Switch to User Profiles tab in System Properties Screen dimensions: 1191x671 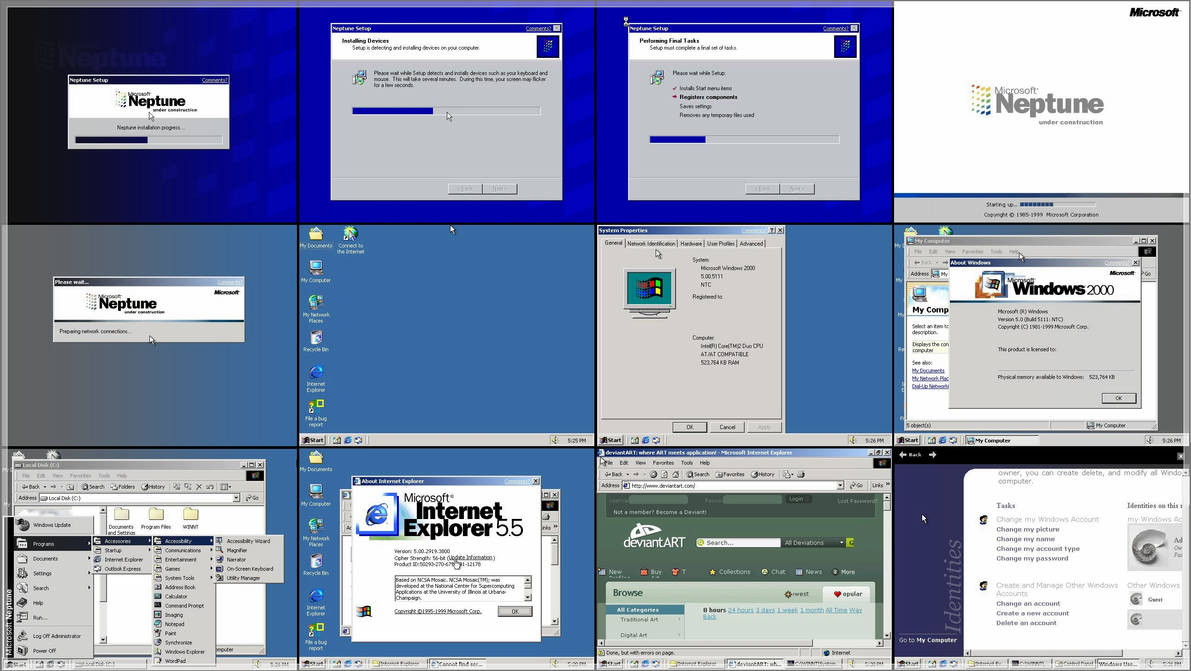721,244
